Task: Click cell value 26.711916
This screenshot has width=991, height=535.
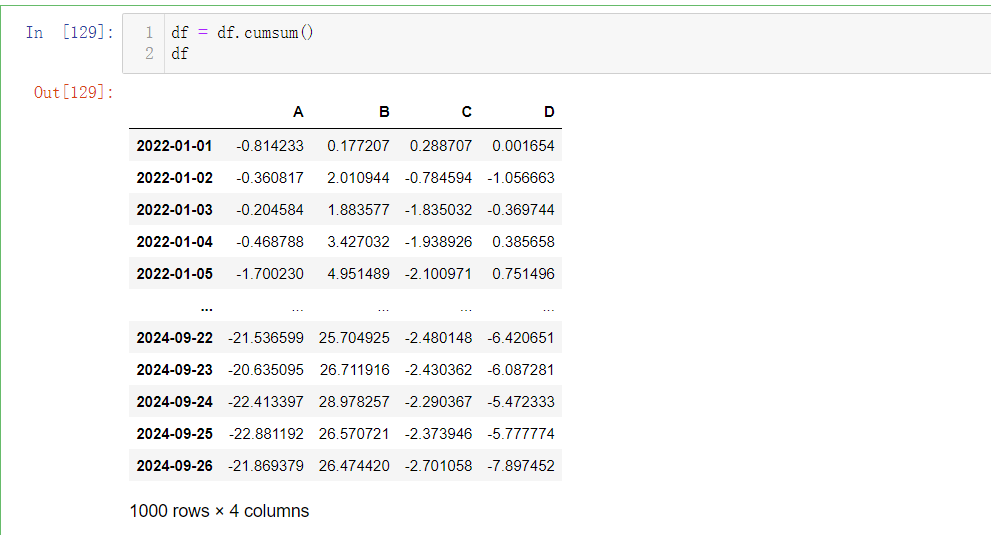Action: (x=354, y=370)
